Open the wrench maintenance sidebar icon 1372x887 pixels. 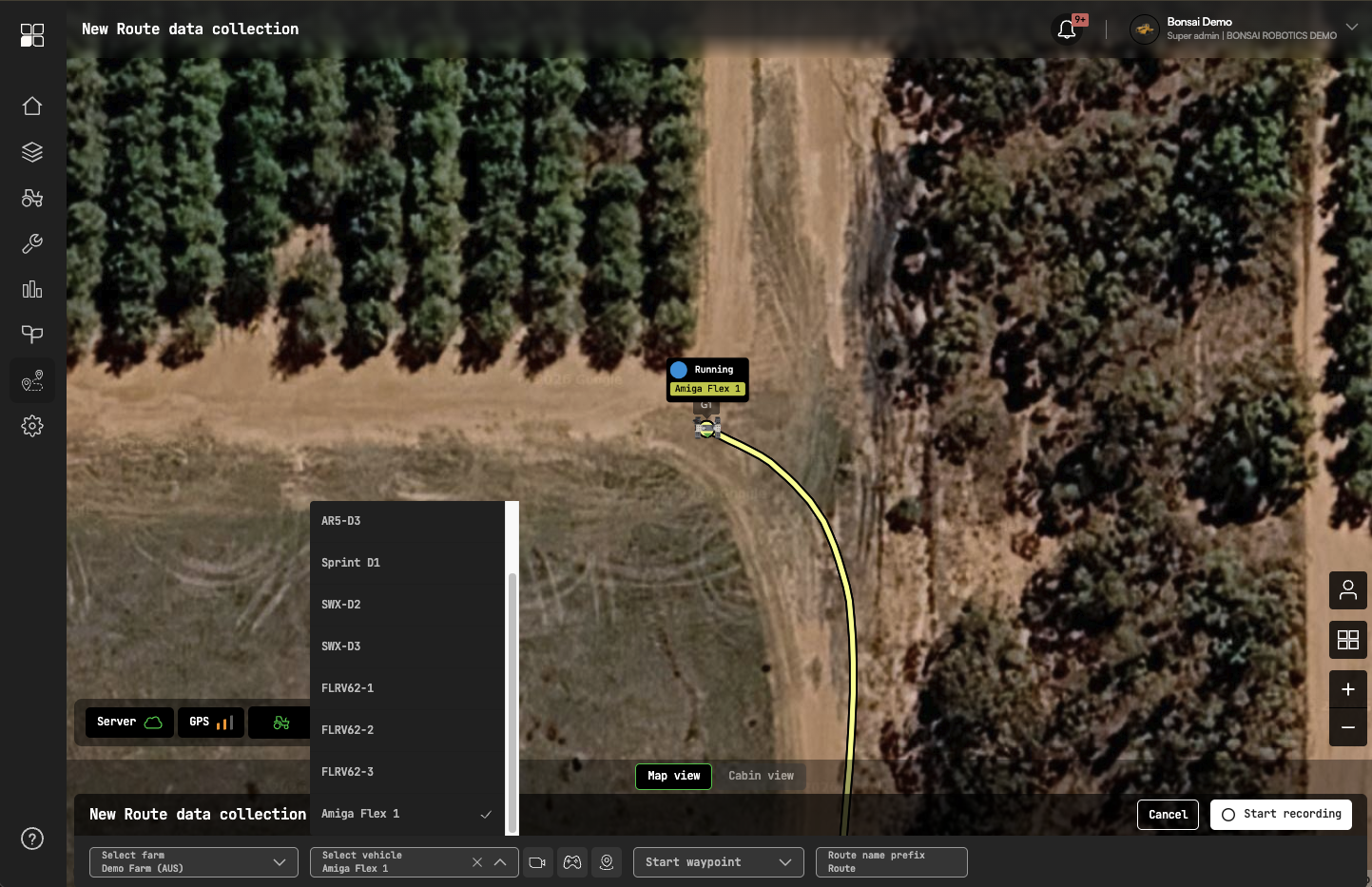(32, 243)
